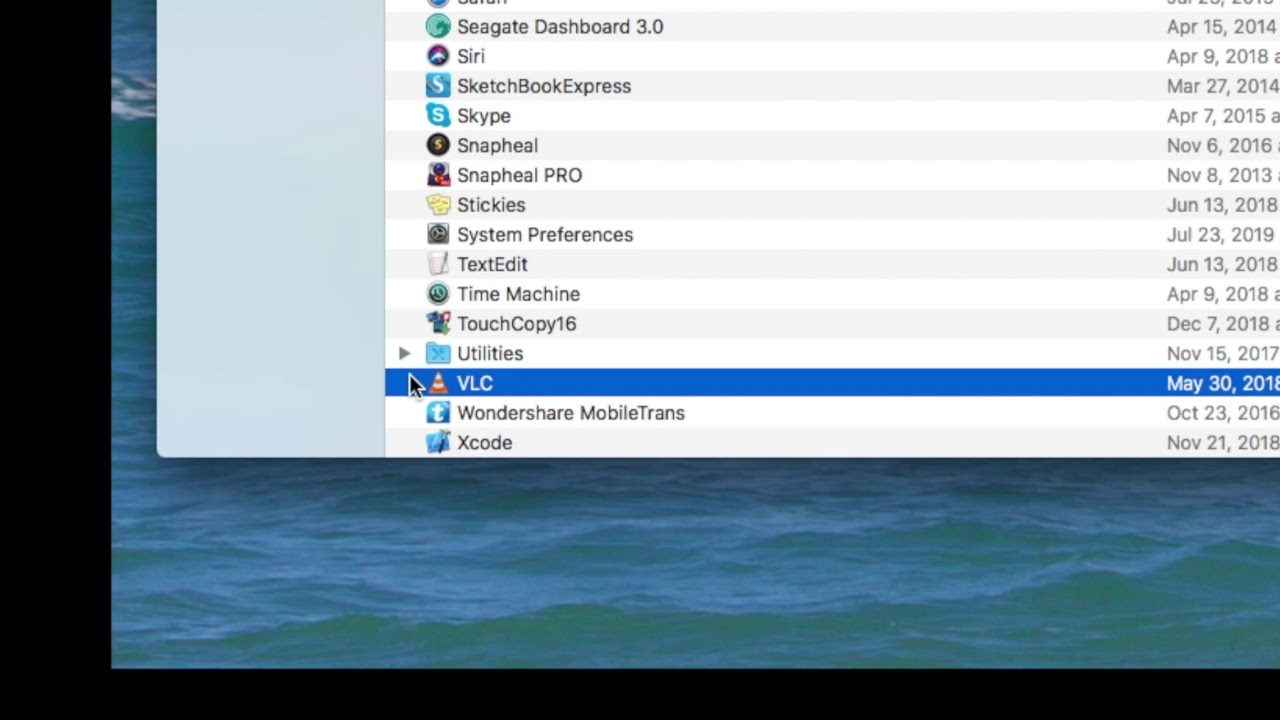
Task: Click the Jul 23, 2019 date for System Preferences
Action: pos(1223,234)
